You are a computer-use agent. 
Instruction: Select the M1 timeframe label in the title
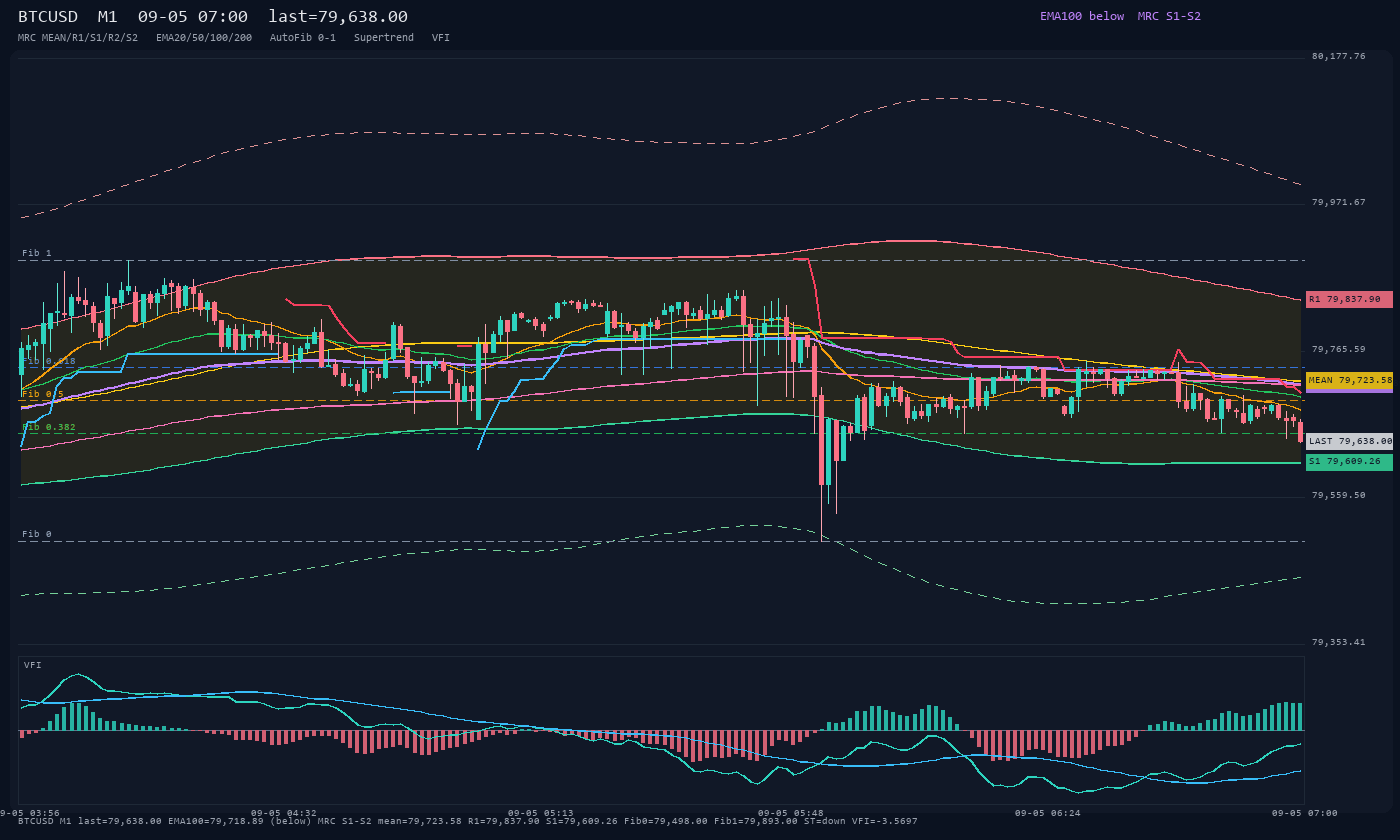pos(108,17)
